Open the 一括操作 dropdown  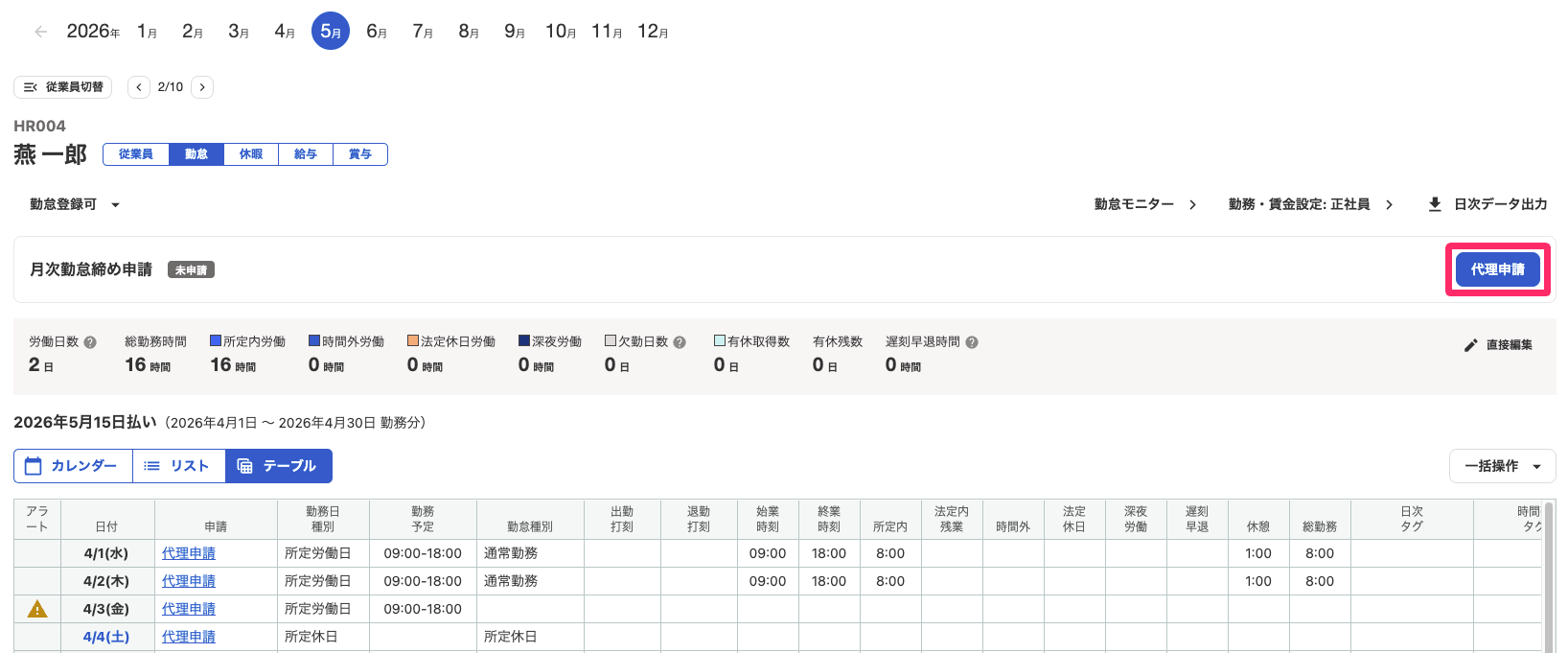pyautogui.click(x=1502, y=466)
